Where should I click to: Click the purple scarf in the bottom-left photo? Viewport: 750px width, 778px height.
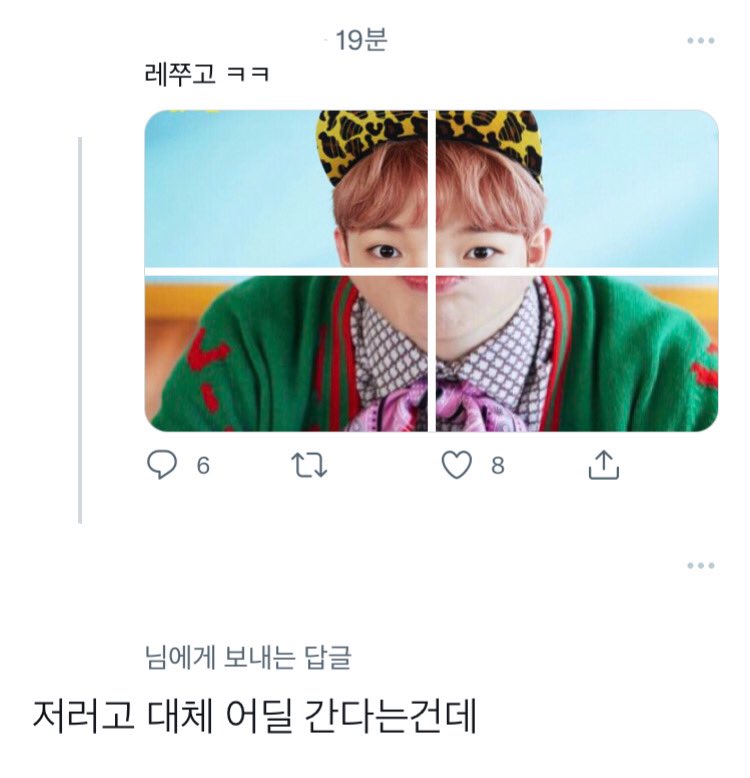tap(389, 407)
